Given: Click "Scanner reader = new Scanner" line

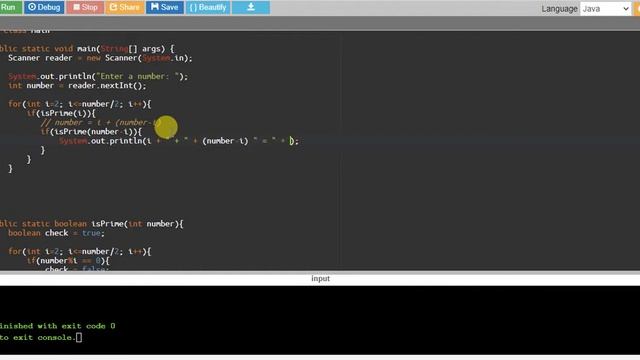Looking at the screenshot, I should [100, 58].
